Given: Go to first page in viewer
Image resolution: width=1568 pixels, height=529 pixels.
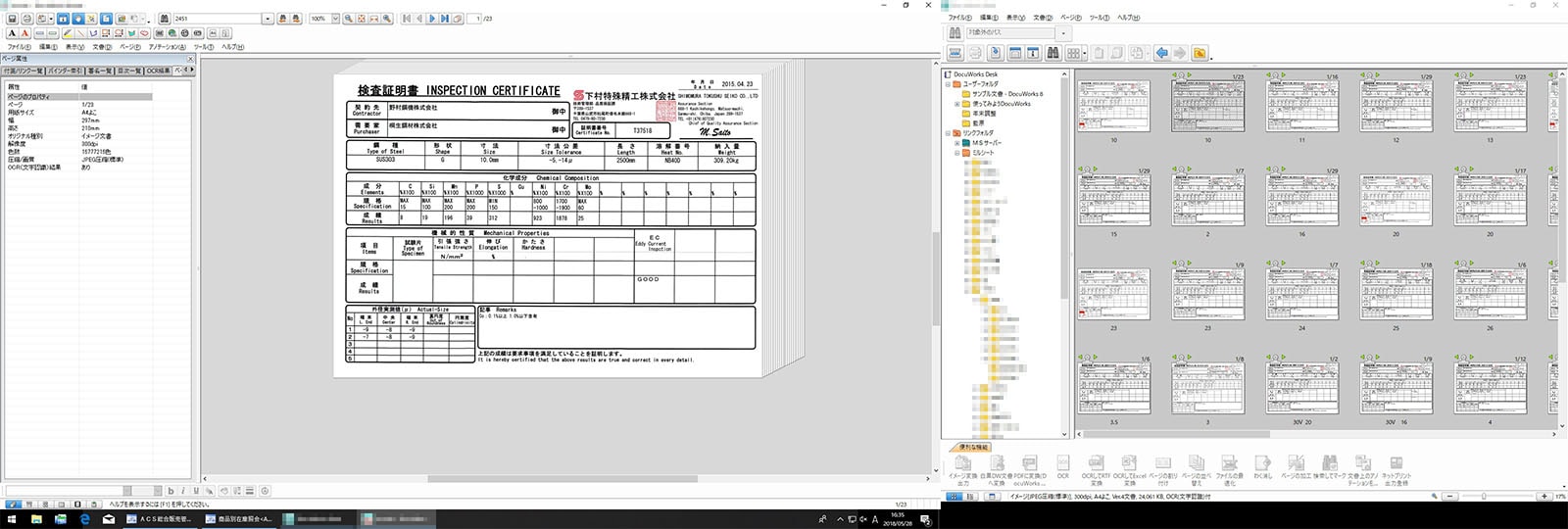Looking at the screenshot, I should click(407, 19).
